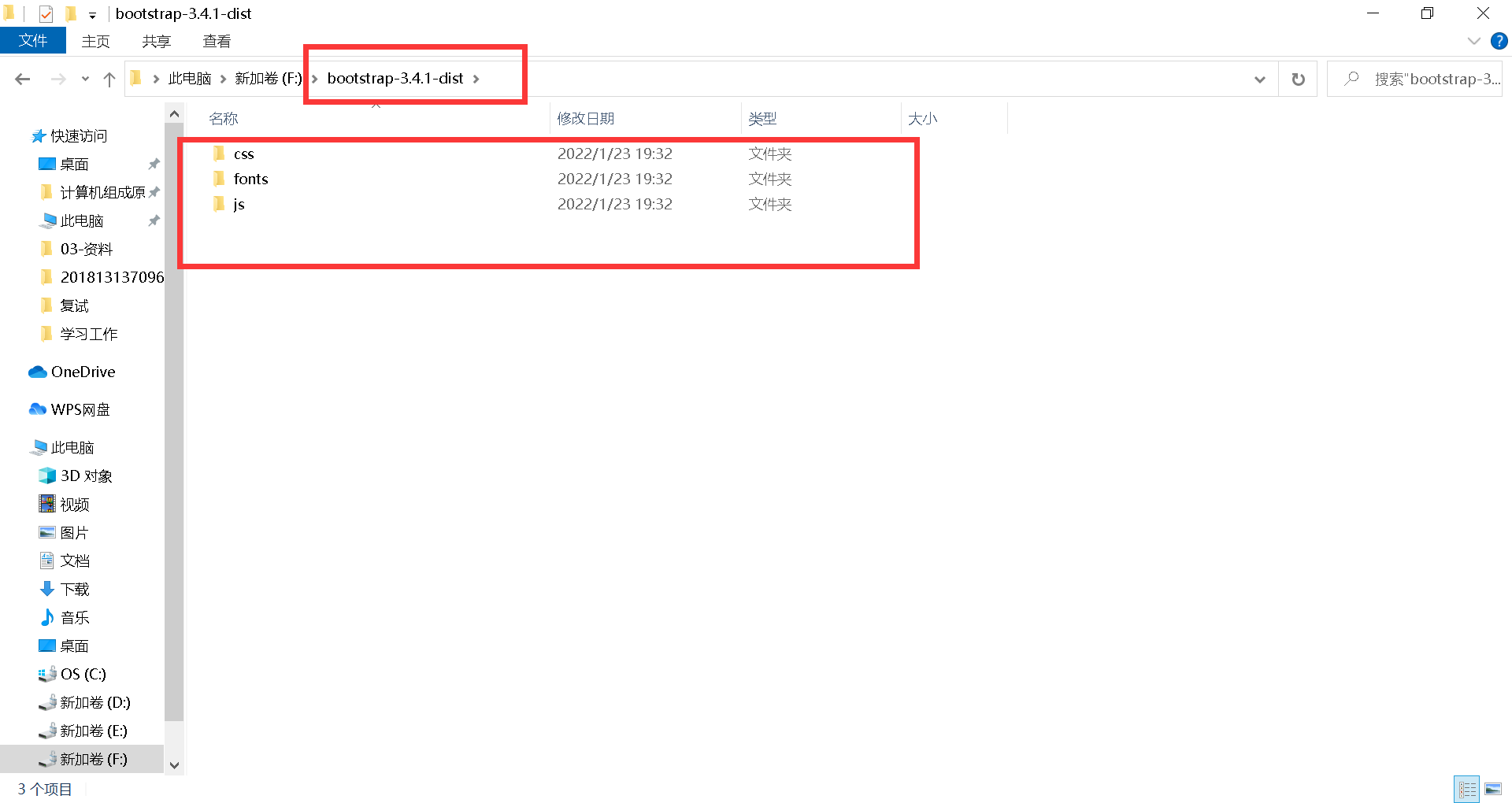
Task: Open 视频 film icon in sidebar
Action: click(x=47, y=504)
